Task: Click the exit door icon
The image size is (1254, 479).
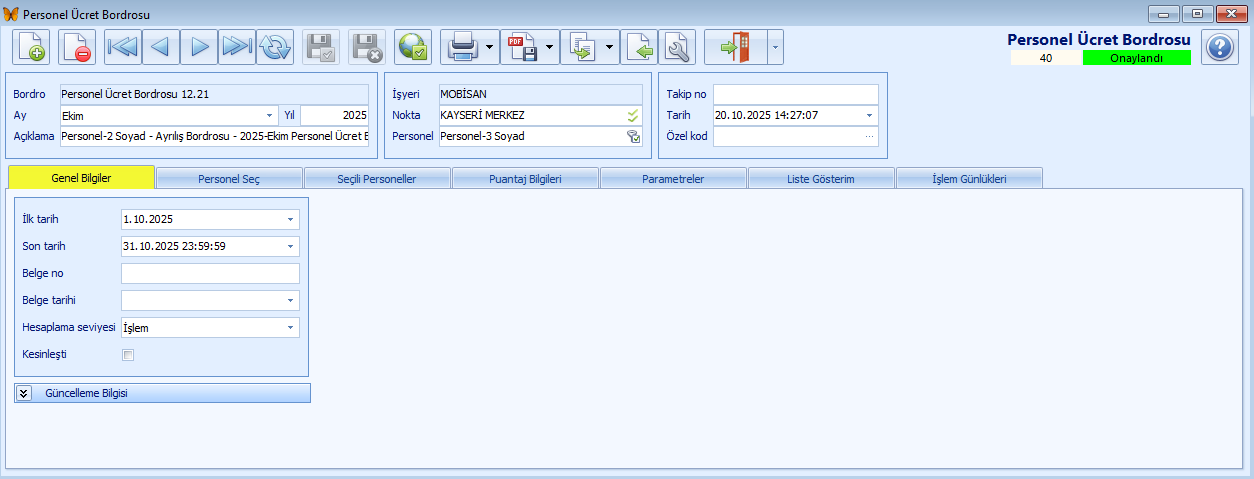Action: 734,47
